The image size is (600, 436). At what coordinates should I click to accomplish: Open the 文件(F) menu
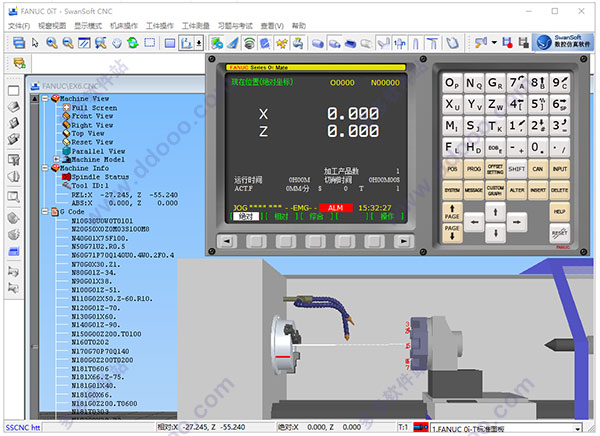coord(19,26)
